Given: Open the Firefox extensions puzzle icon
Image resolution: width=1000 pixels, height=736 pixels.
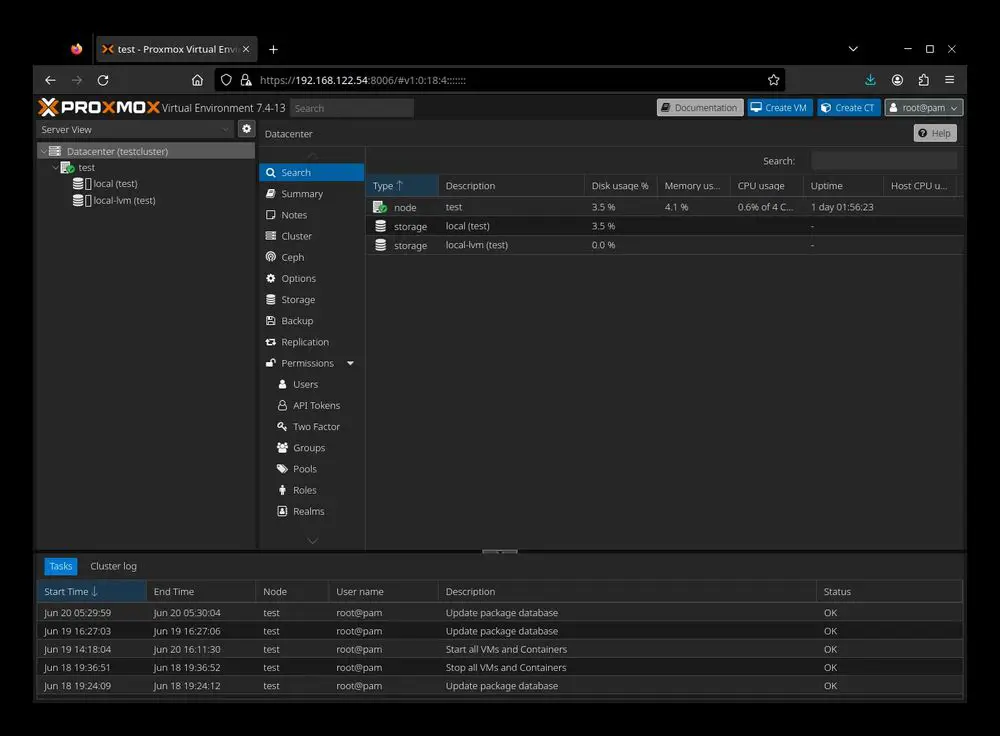Looking at the screenshot, I should click(x=923, y=80).
